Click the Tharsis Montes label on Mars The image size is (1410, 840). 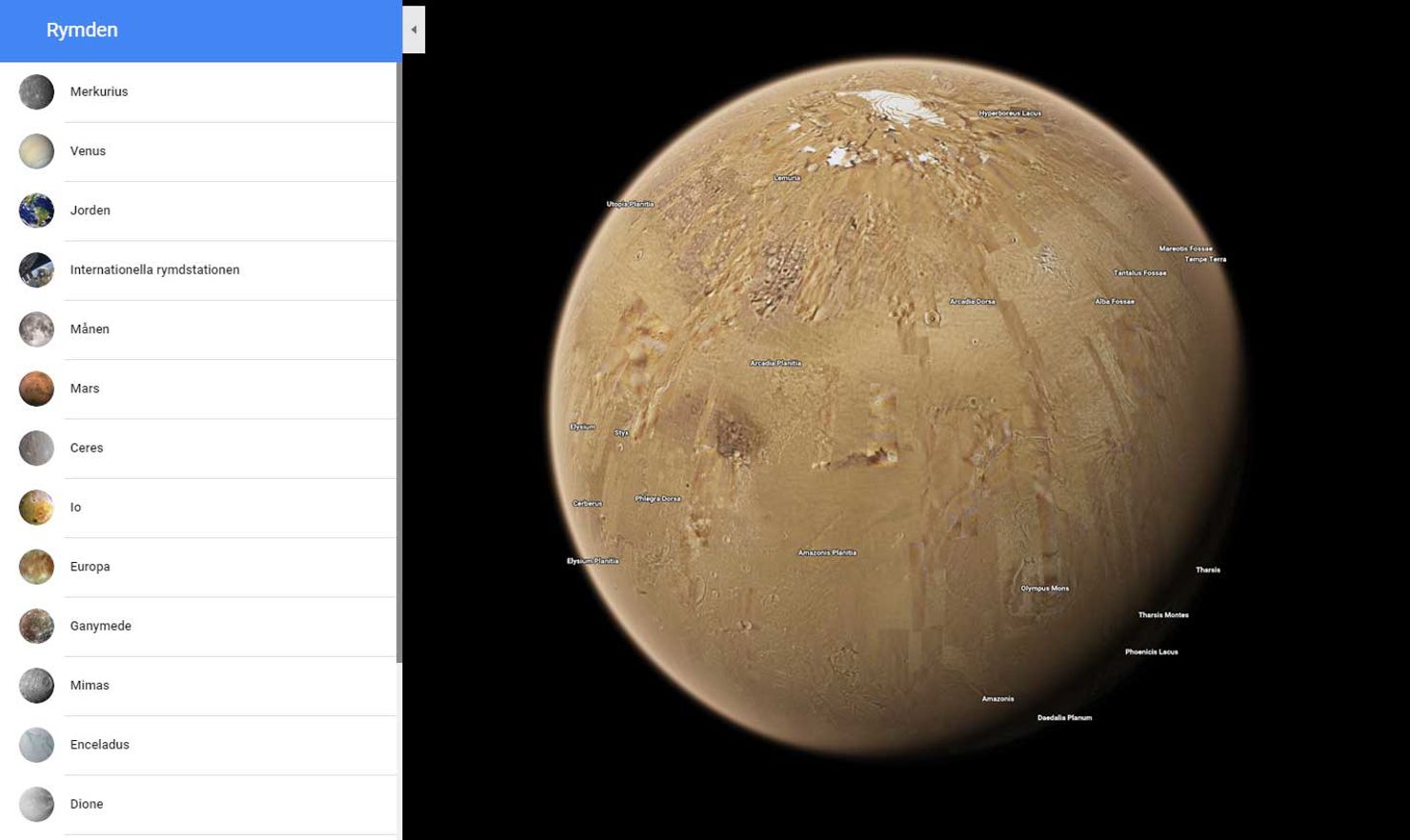tap(1163, 614)
